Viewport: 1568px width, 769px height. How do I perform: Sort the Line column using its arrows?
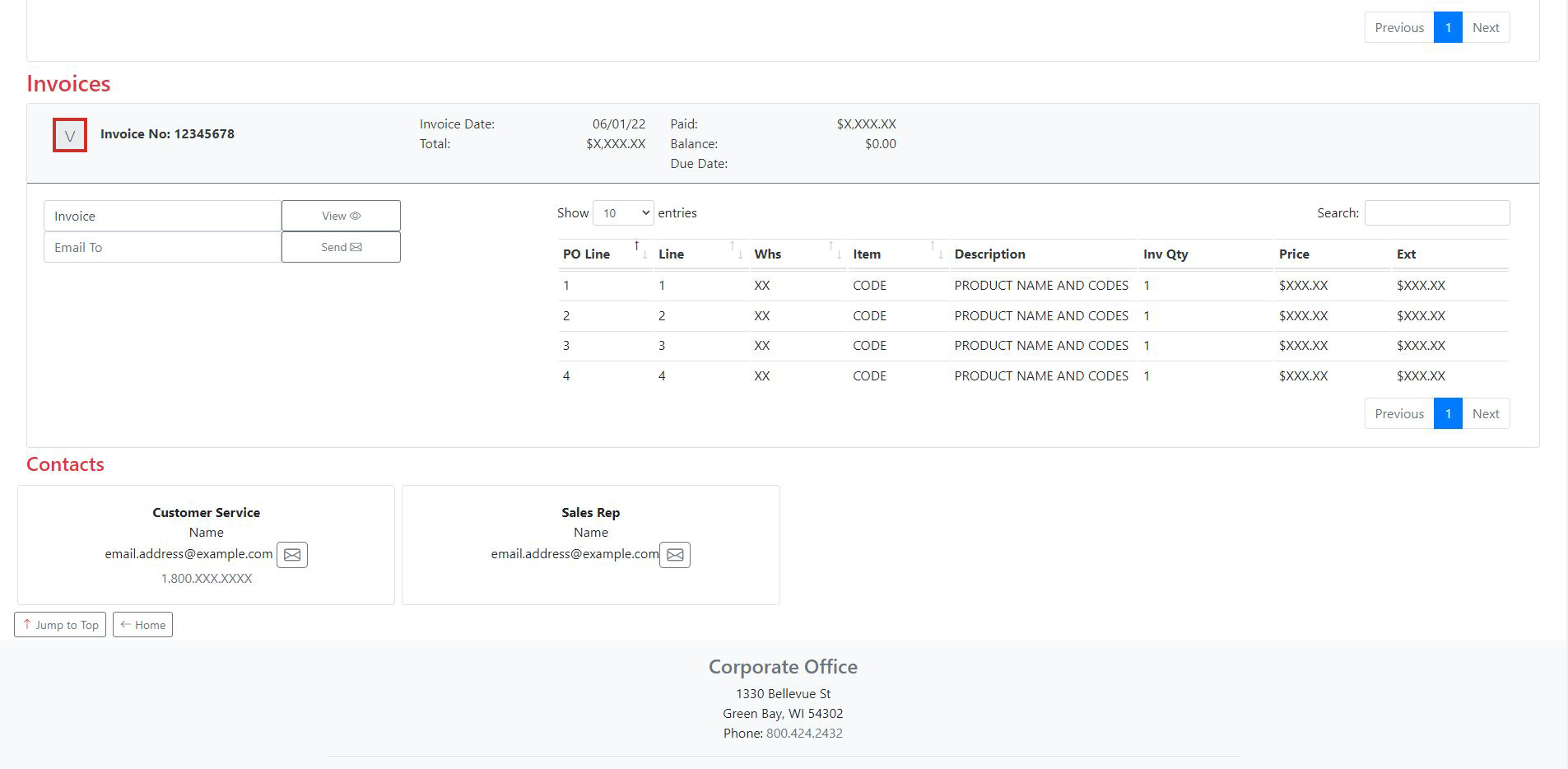[737, 251]
